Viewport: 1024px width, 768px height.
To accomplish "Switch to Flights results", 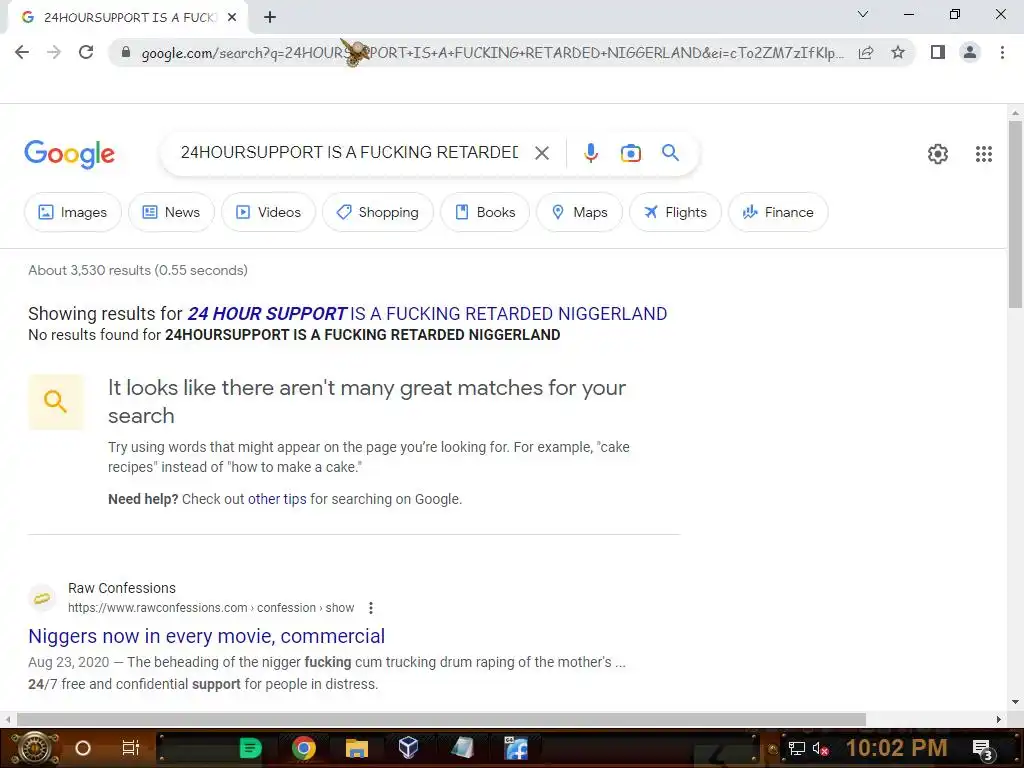I will [x=675, y=212].
